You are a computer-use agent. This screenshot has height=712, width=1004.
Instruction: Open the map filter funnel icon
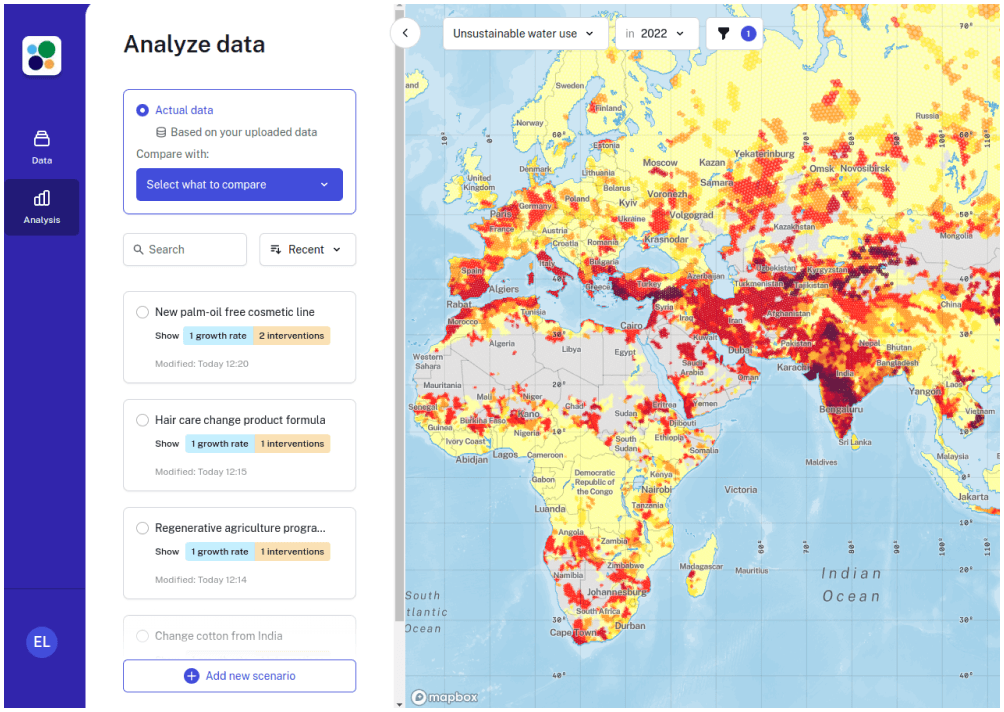pyautogui.click(x=724, y=33)
